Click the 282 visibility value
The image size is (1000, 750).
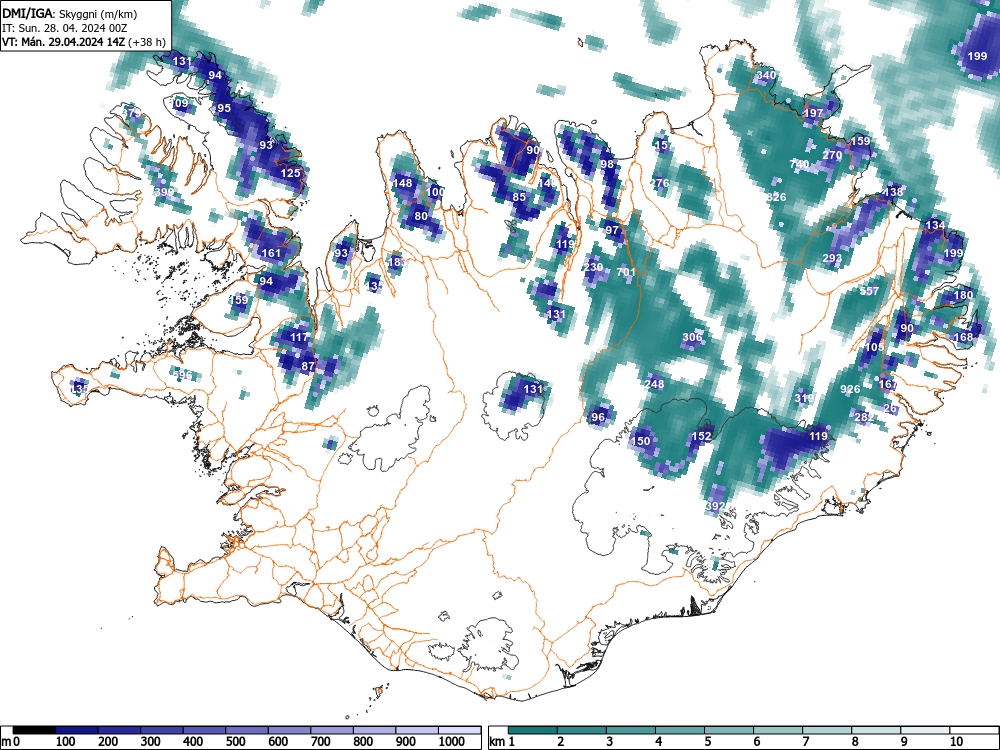[x=862, y=417]
